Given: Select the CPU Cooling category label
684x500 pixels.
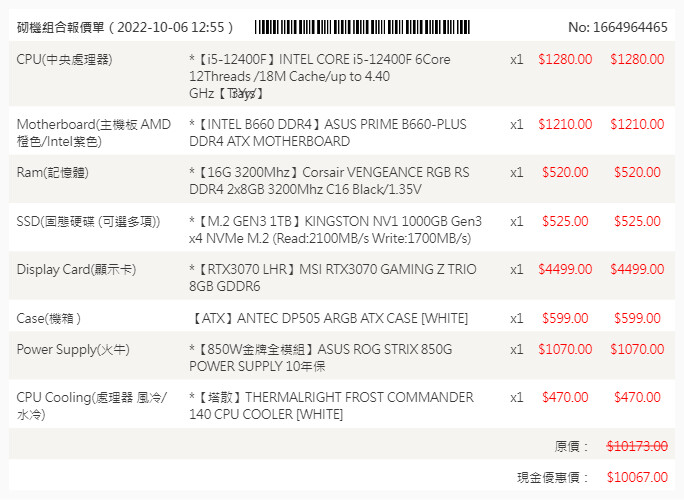Looking at the screenshot, I should (91, 405).
